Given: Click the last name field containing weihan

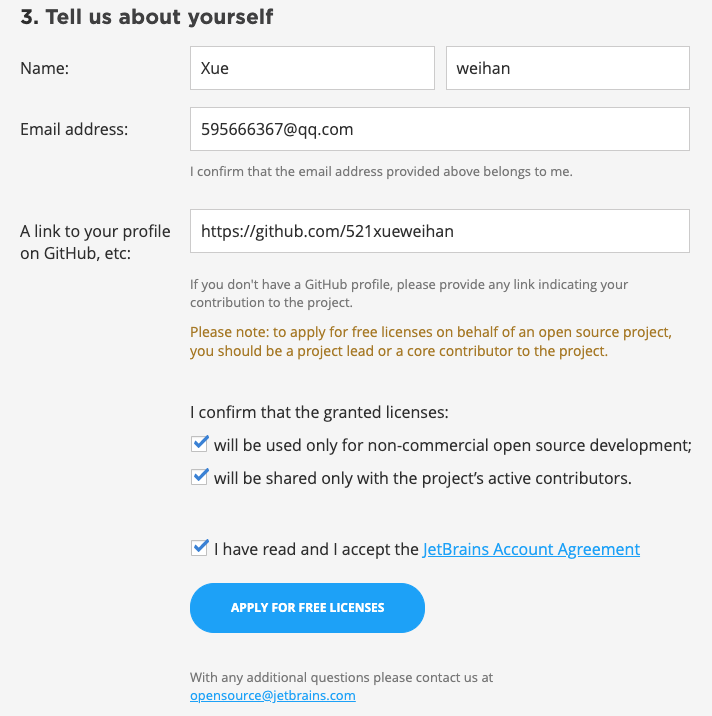Looking at the screenshot, I should (567, 68).
